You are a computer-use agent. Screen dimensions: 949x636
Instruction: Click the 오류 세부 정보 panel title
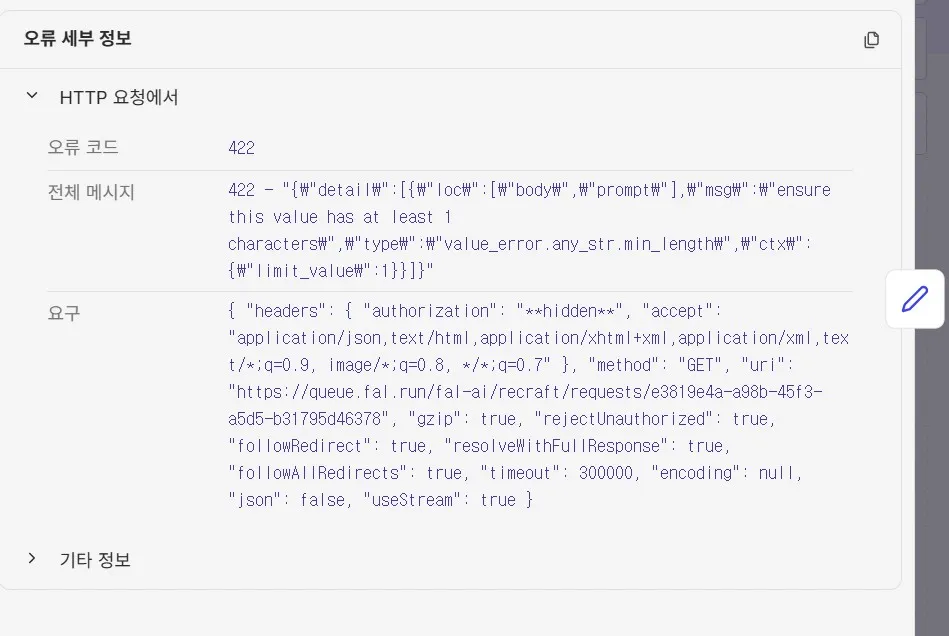click(78, 39)
